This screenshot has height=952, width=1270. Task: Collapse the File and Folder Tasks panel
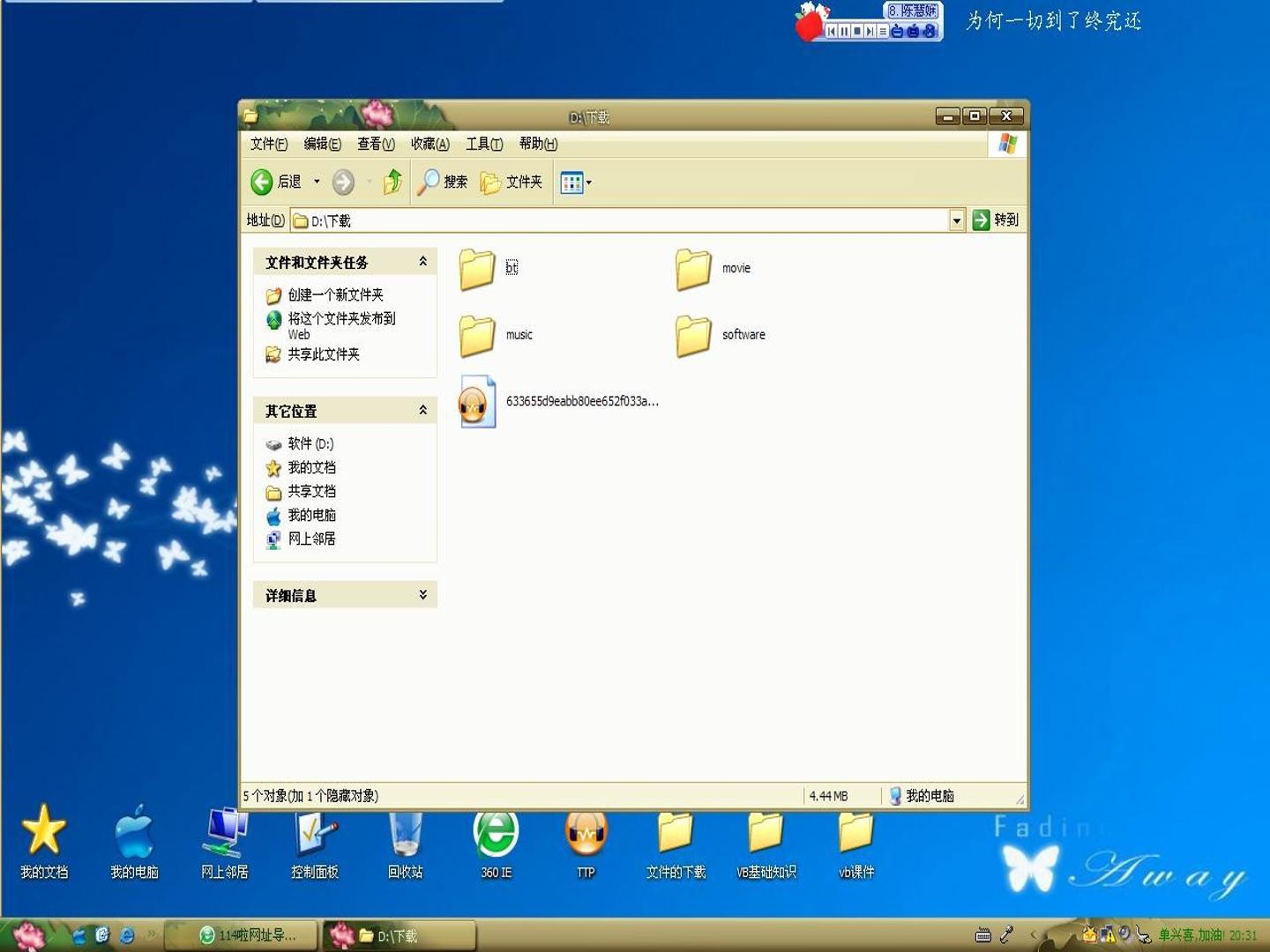click(x=422, y=262)
